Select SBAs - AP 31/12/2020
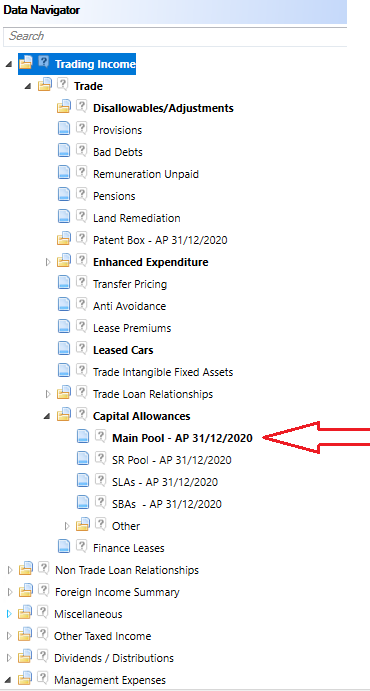 [167, 505]
